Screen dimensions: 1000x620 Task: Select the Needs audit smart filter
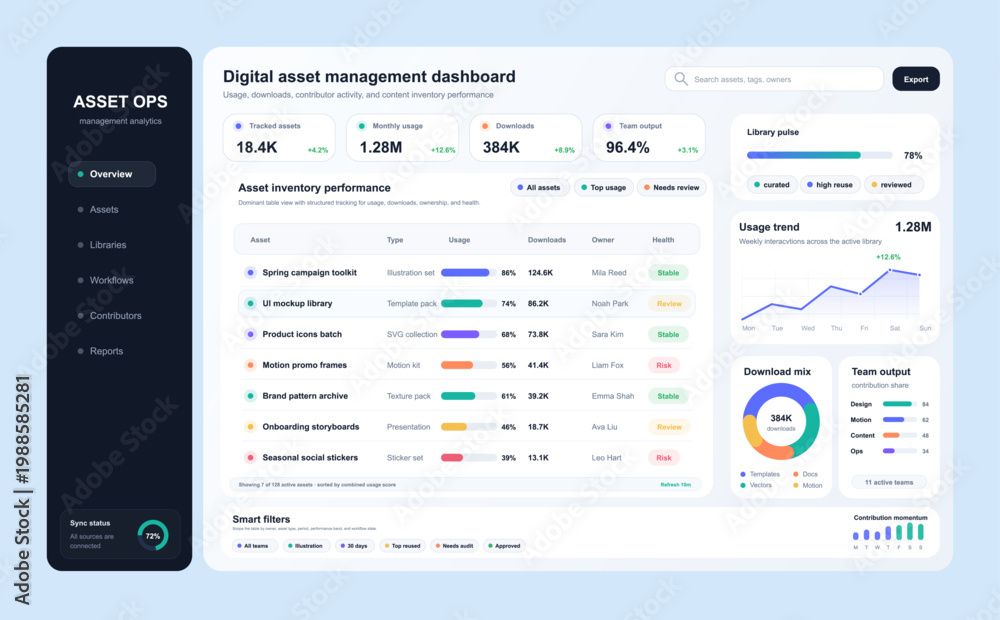(x=453, y=546)
